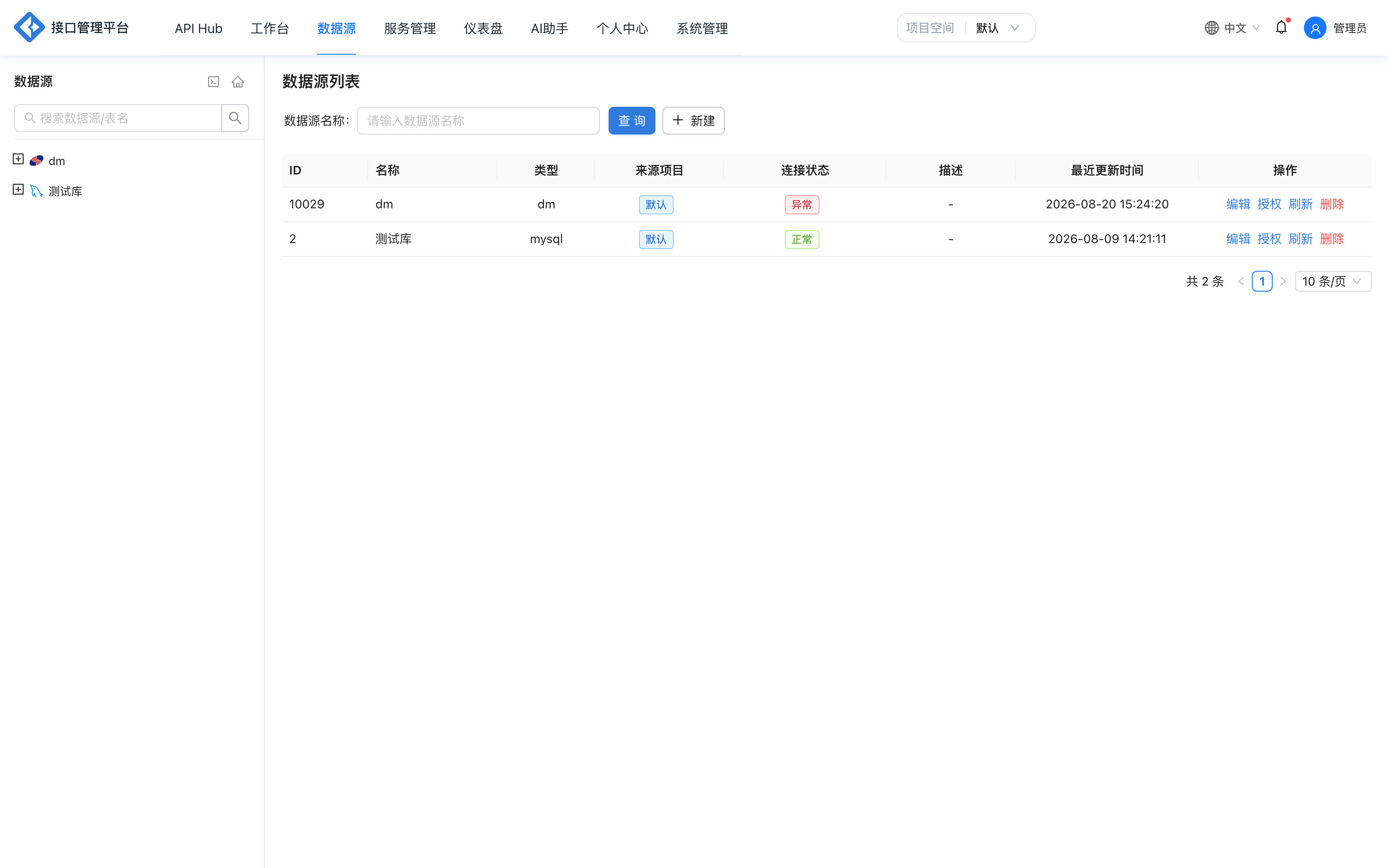Viewport: 1389px width, 868px height.
Task: Open the notification bell
Action: pyautogui.click(x=1281, y=27)
